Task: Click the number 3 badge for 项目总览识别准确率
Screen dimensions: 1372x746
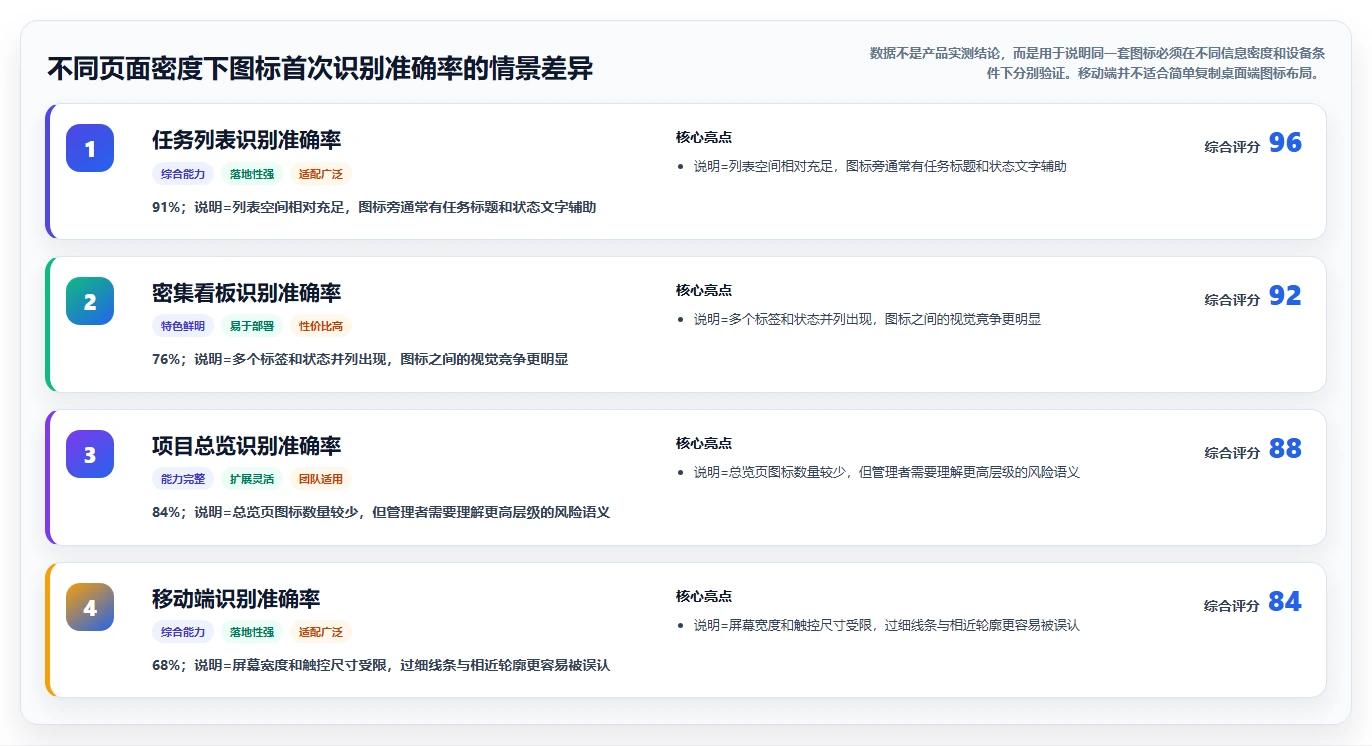Action: (x=90, y=454)
